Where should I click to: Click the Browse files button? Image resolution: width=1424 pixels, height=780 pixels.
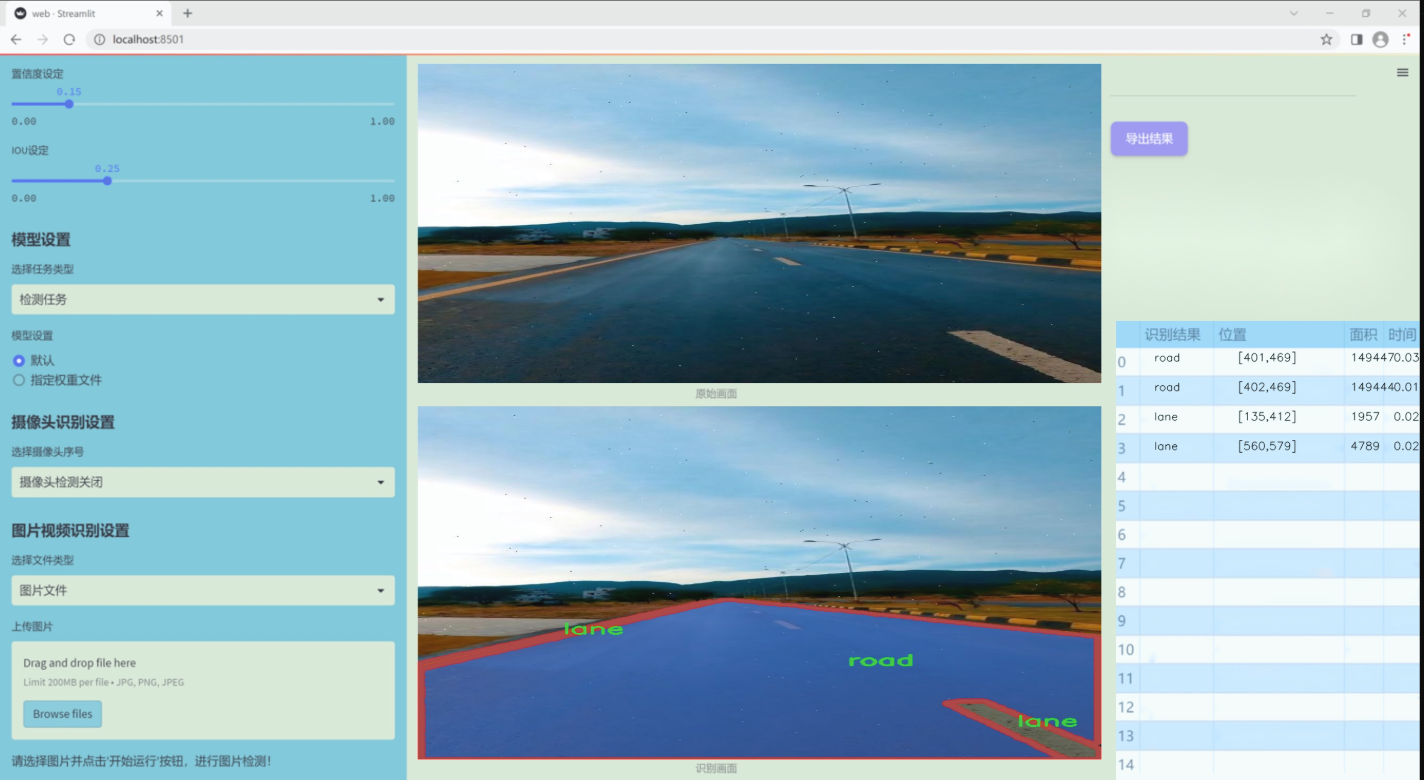pos(63,714)
